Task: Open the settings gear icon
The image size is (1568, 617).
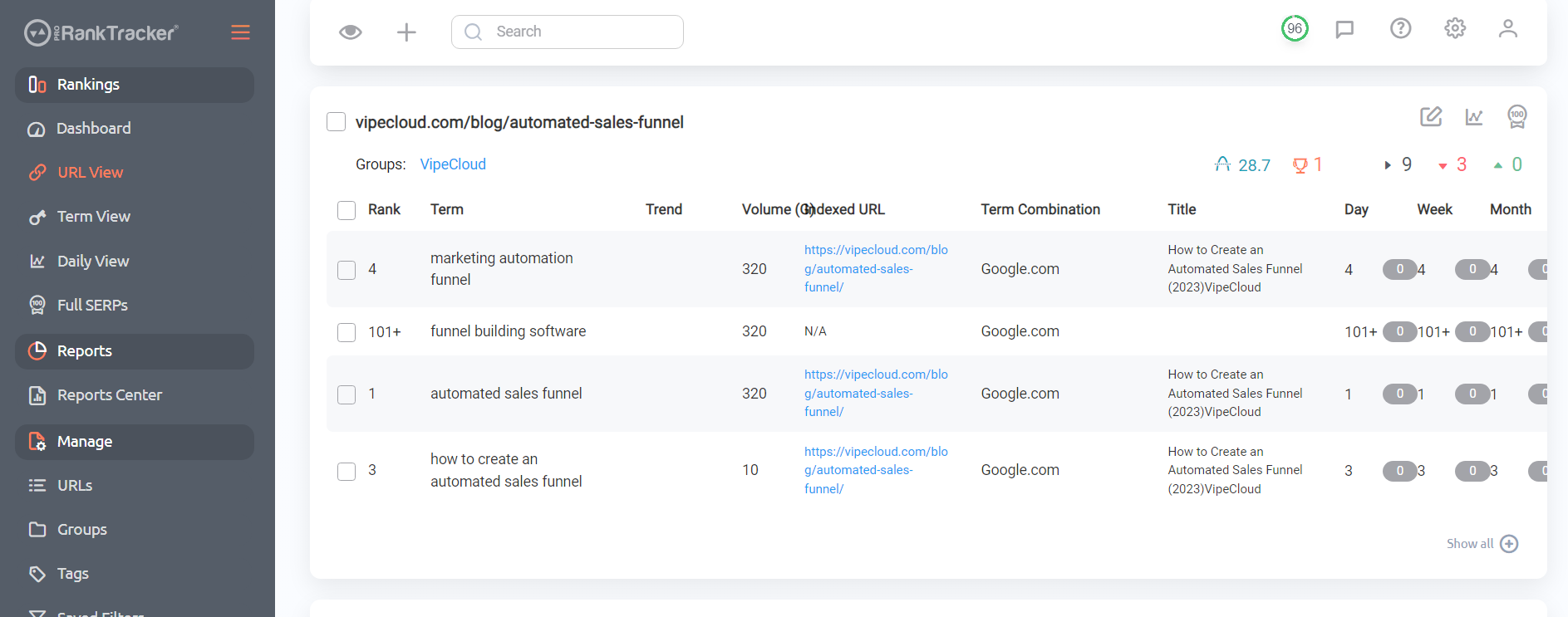Action: pyautogui.click(x=1455, y=28)
